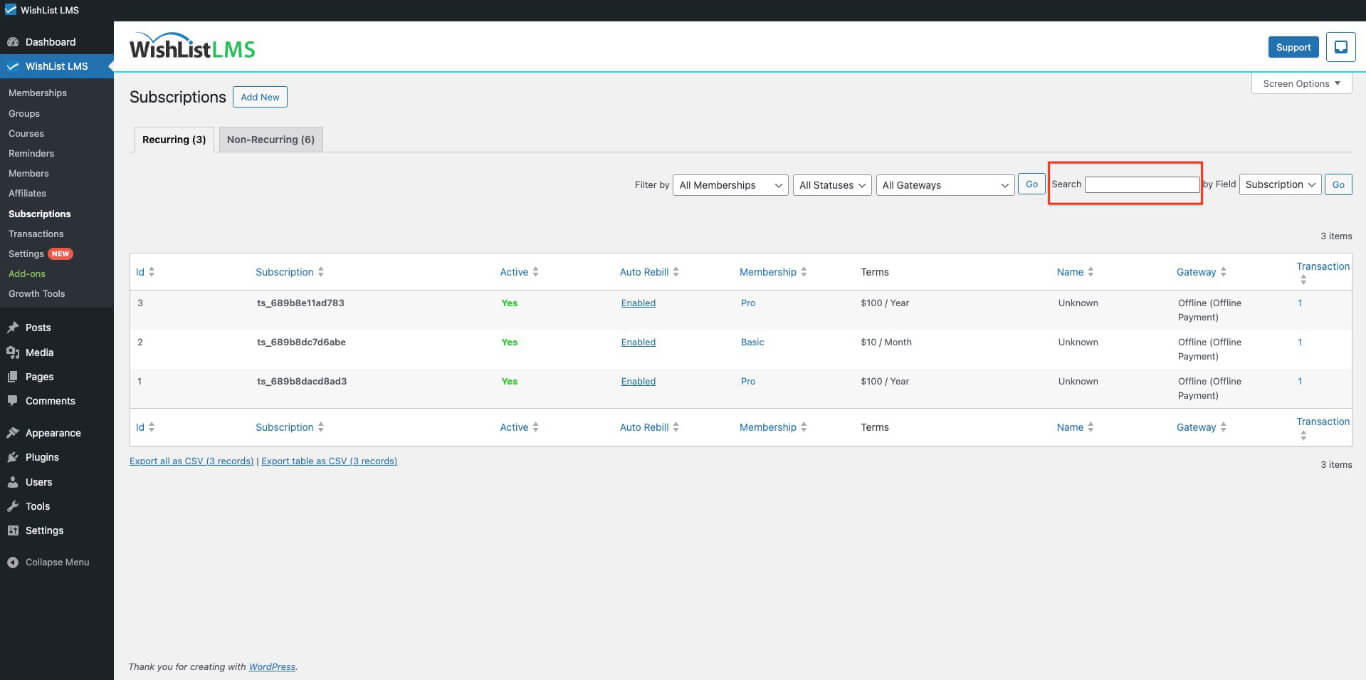
Task: Click the Tools wrench icon
Action: pyautogui.click(x=13, y=506)
